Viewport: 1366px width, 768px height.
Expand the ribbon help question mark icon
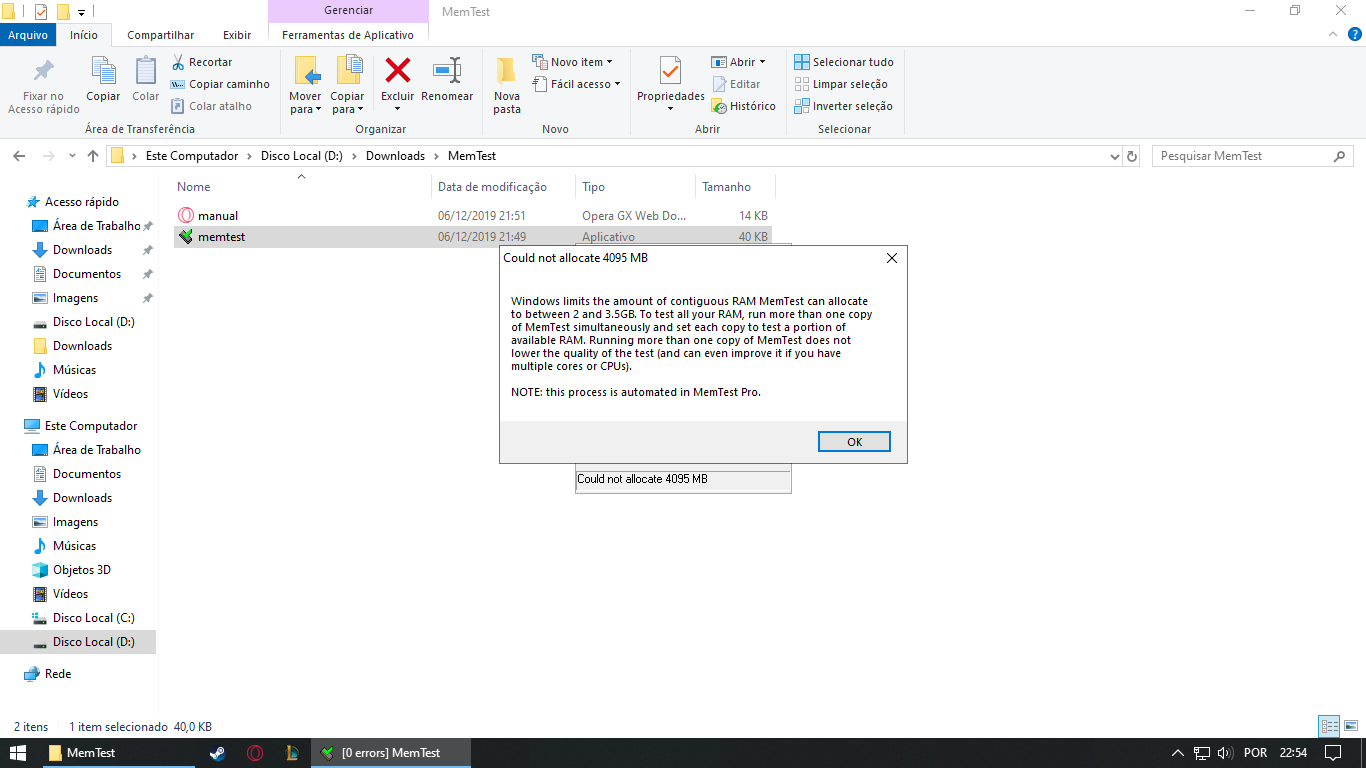coord(1354,34)
